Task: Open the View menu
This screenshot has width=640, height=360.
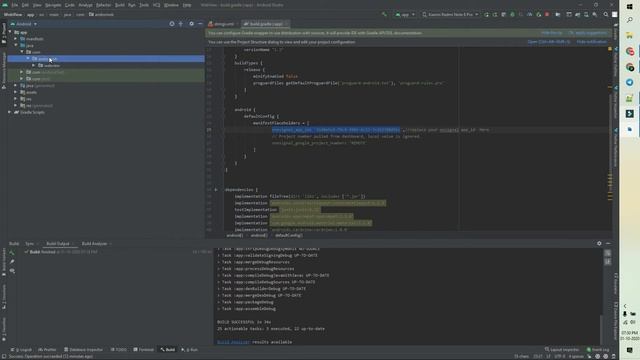Action: tap(37, 5)
